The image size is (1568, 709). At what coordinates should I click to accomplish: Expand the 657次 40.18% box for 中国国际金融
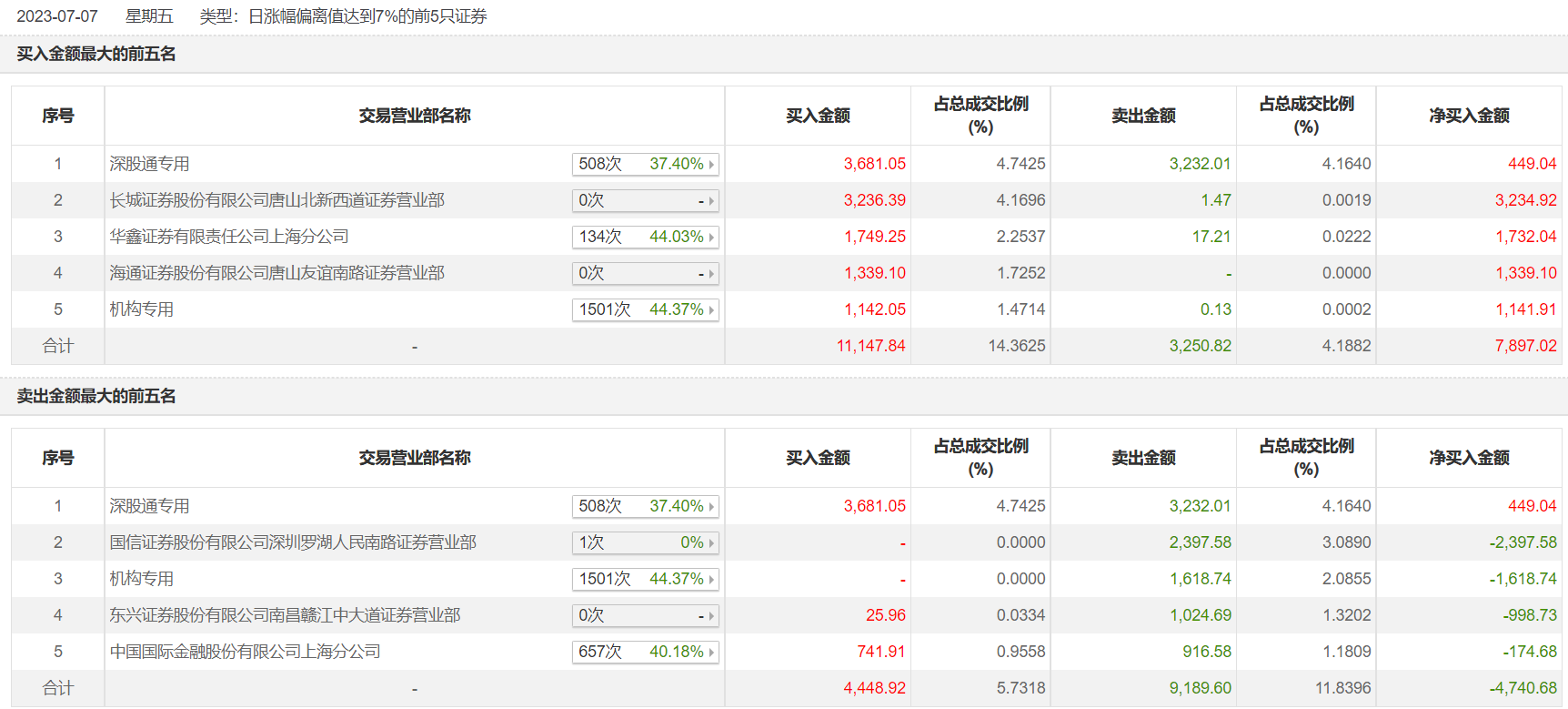pos(645,652)
